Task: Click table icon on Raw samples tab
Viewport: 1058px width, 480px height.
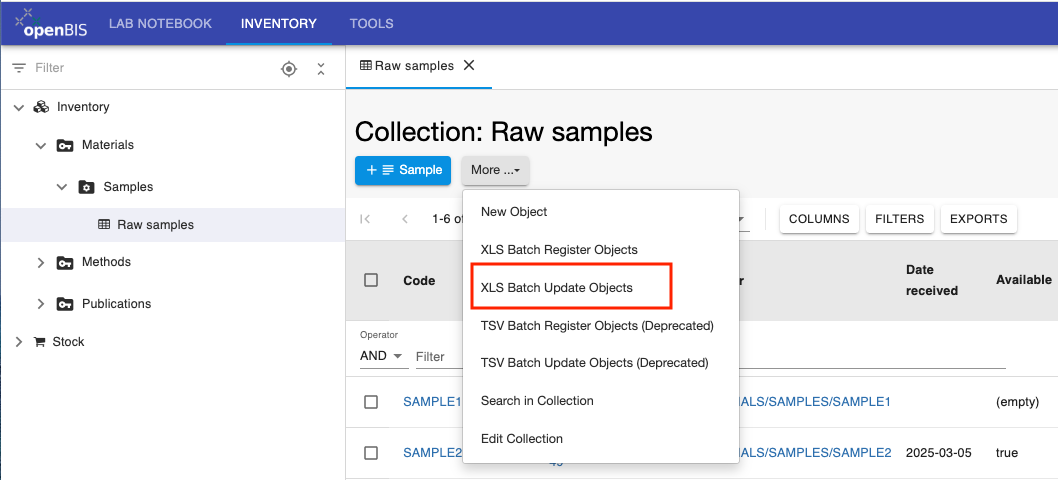Action: (x=366, y=65)
